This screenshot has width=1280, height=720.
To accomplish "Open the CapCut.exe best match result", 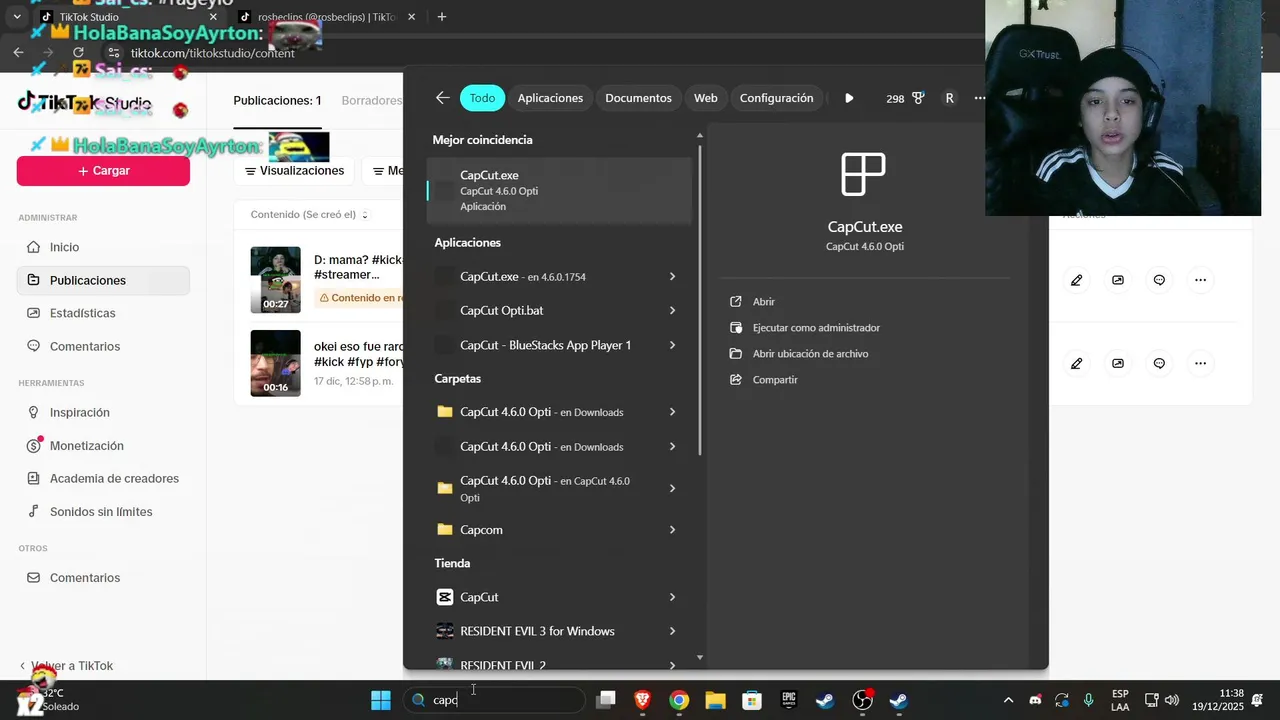I will (x=559, y=190).
